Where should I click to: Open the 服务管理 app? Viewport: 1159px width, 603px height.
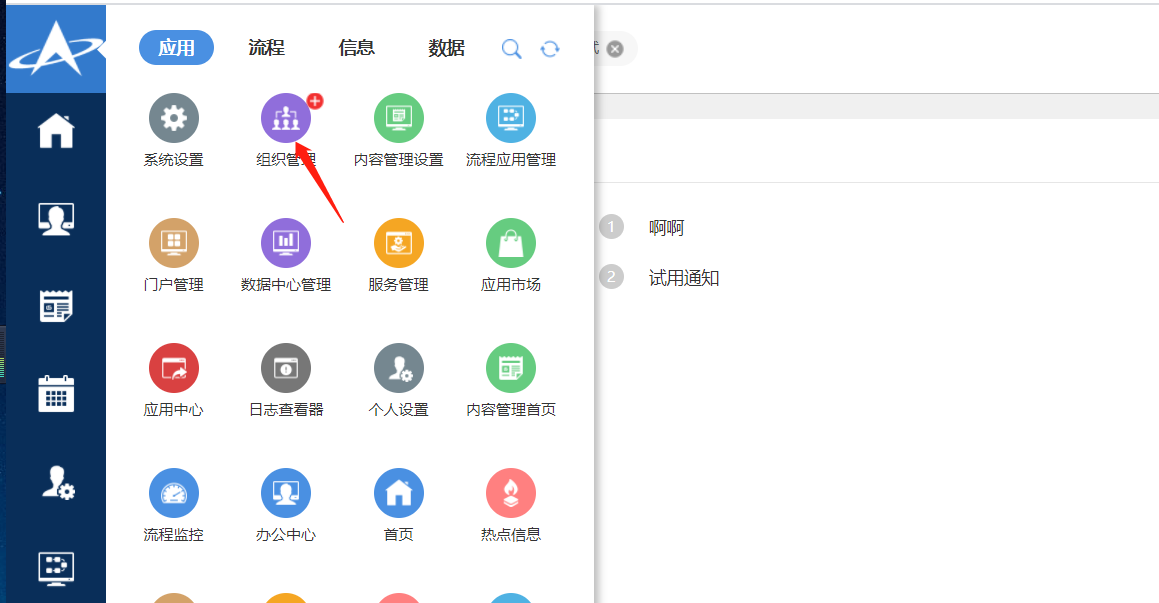[398, 243]
